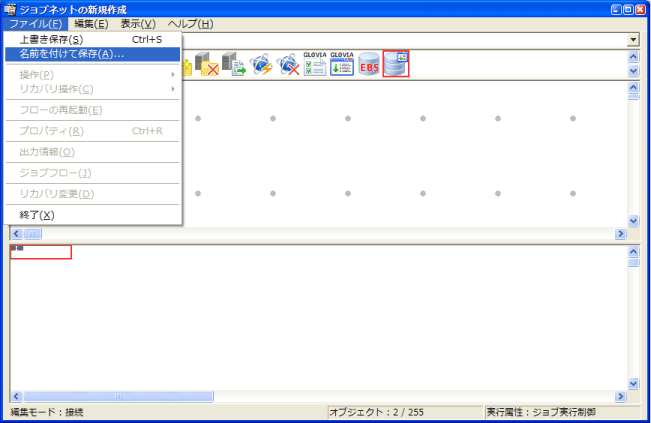The image size is (651, 423).
Task: Select the globe with lightning bolt icon
Action: pyautogui.click(x=261, y=64)
